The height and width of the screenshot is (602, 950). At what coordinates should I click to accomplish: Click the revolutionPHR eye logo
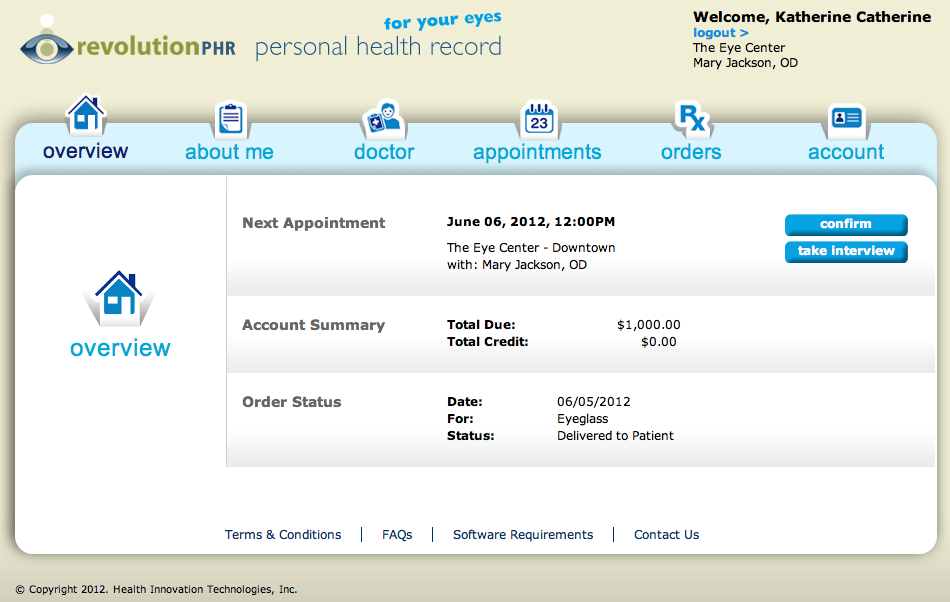(48, 46)
